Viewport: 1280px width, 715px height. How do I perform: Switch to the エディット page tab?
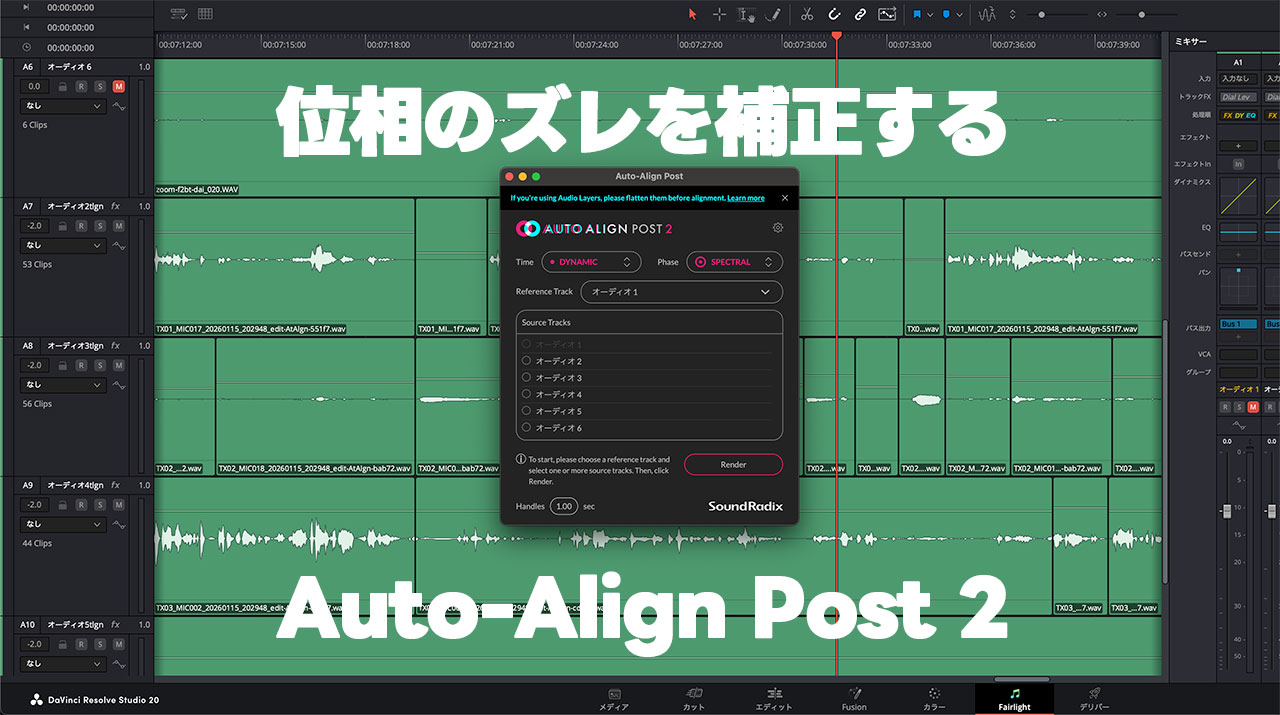pos(774,698)
